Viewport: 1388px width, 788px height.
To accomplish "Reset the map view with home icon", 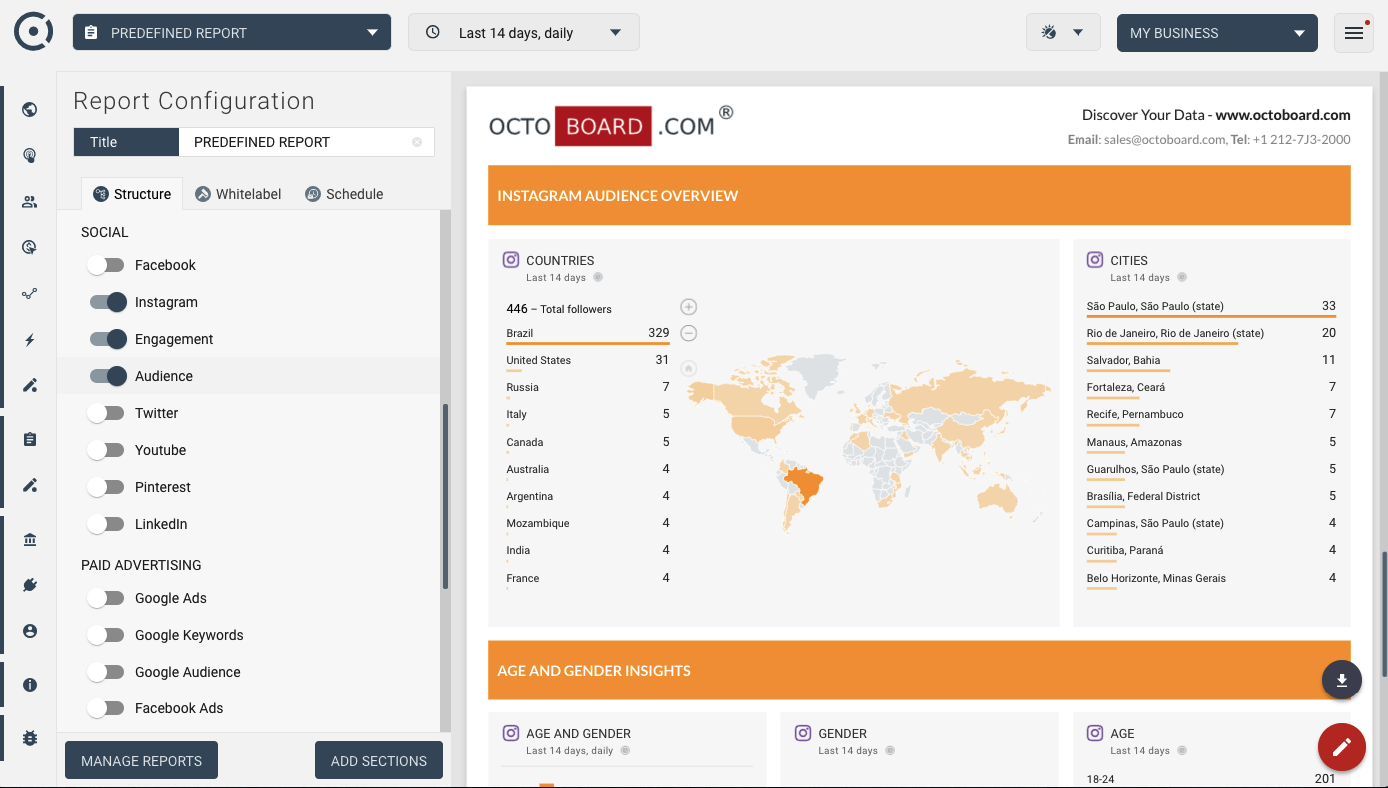I will click(688, 368).
